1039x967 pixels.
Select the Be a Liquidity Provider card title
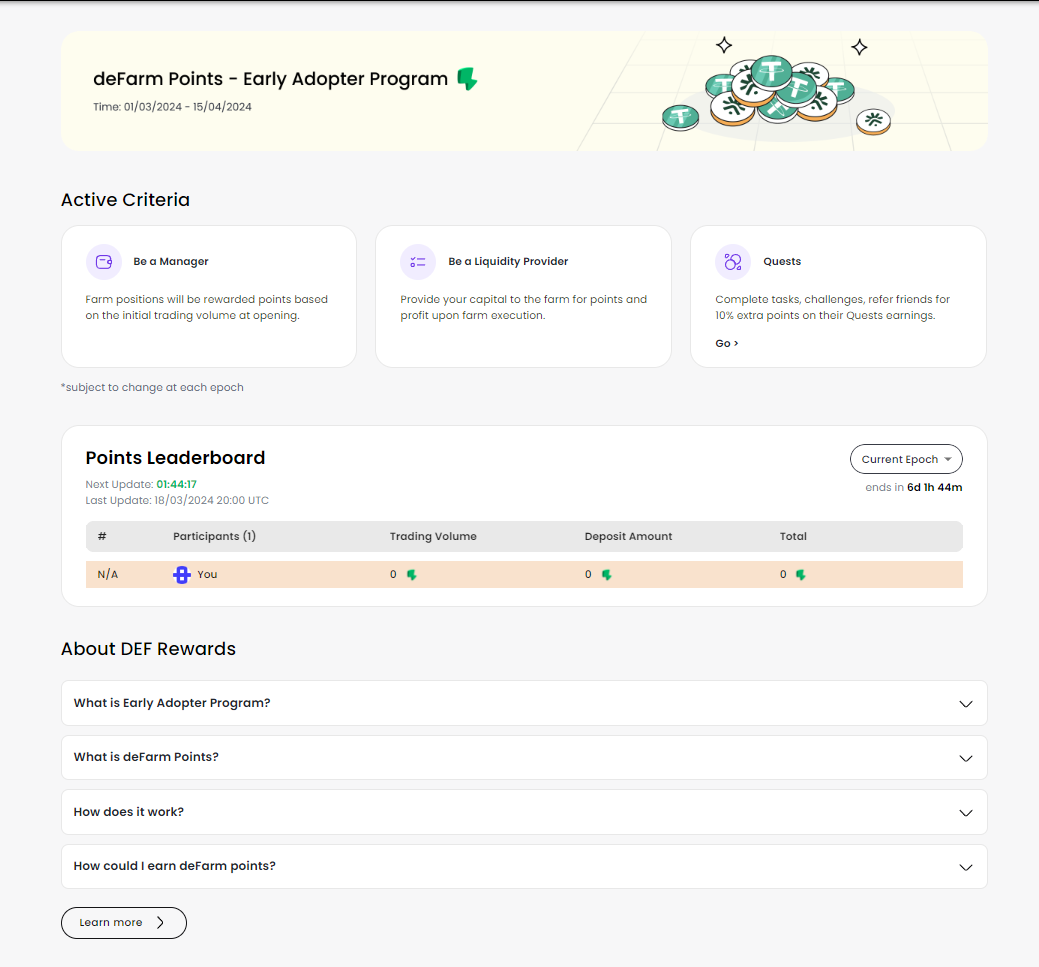pos(508,262)
